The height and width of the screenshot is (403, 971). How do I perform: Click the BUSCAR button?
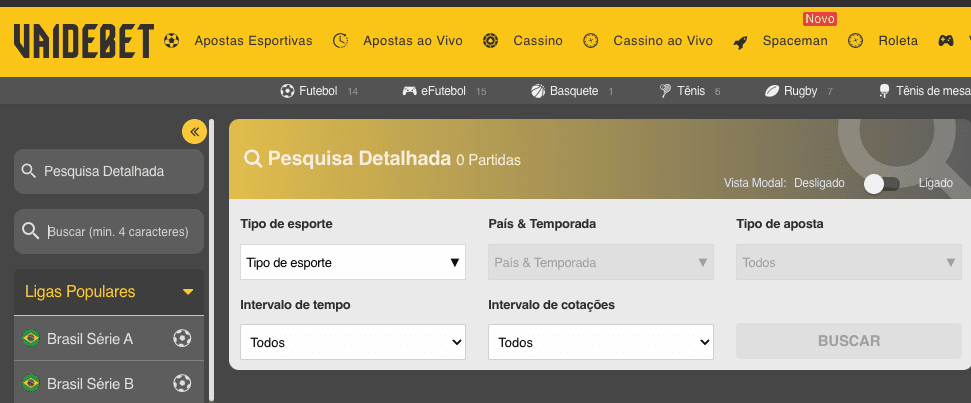(x=849, y=341)
